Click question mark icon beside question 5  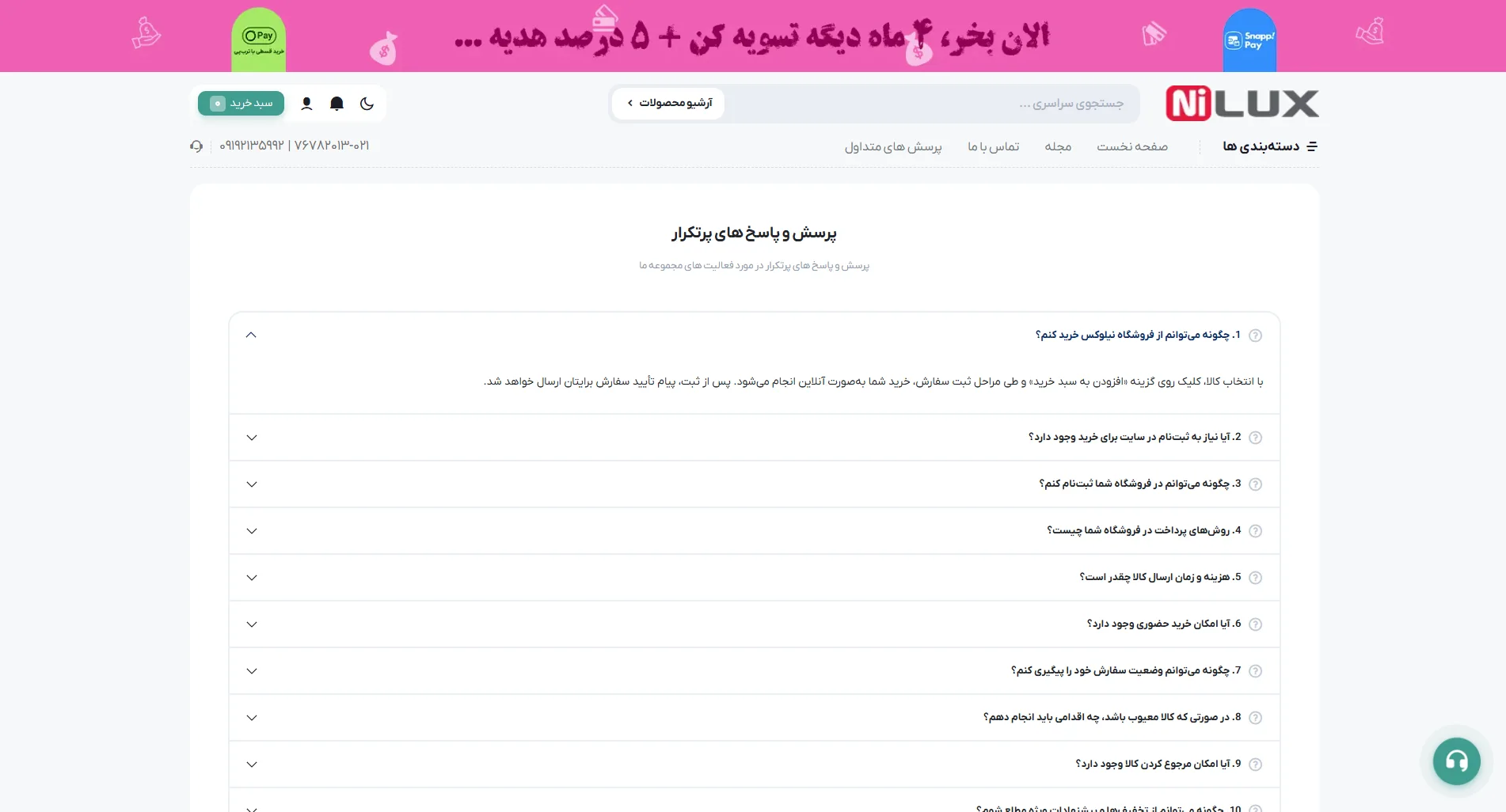(x=1255, y=578)
